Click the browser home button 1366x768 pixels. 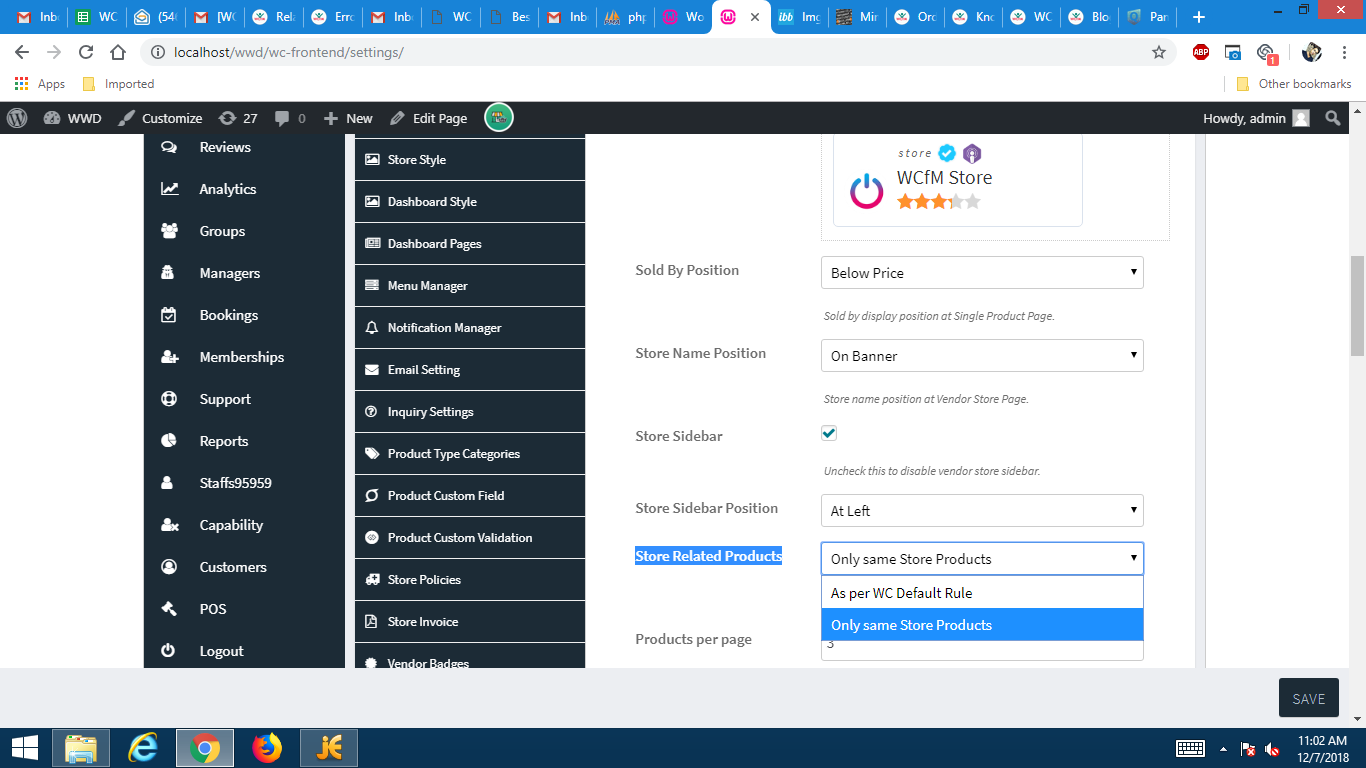pyautogui.click(x=118, y=52)
